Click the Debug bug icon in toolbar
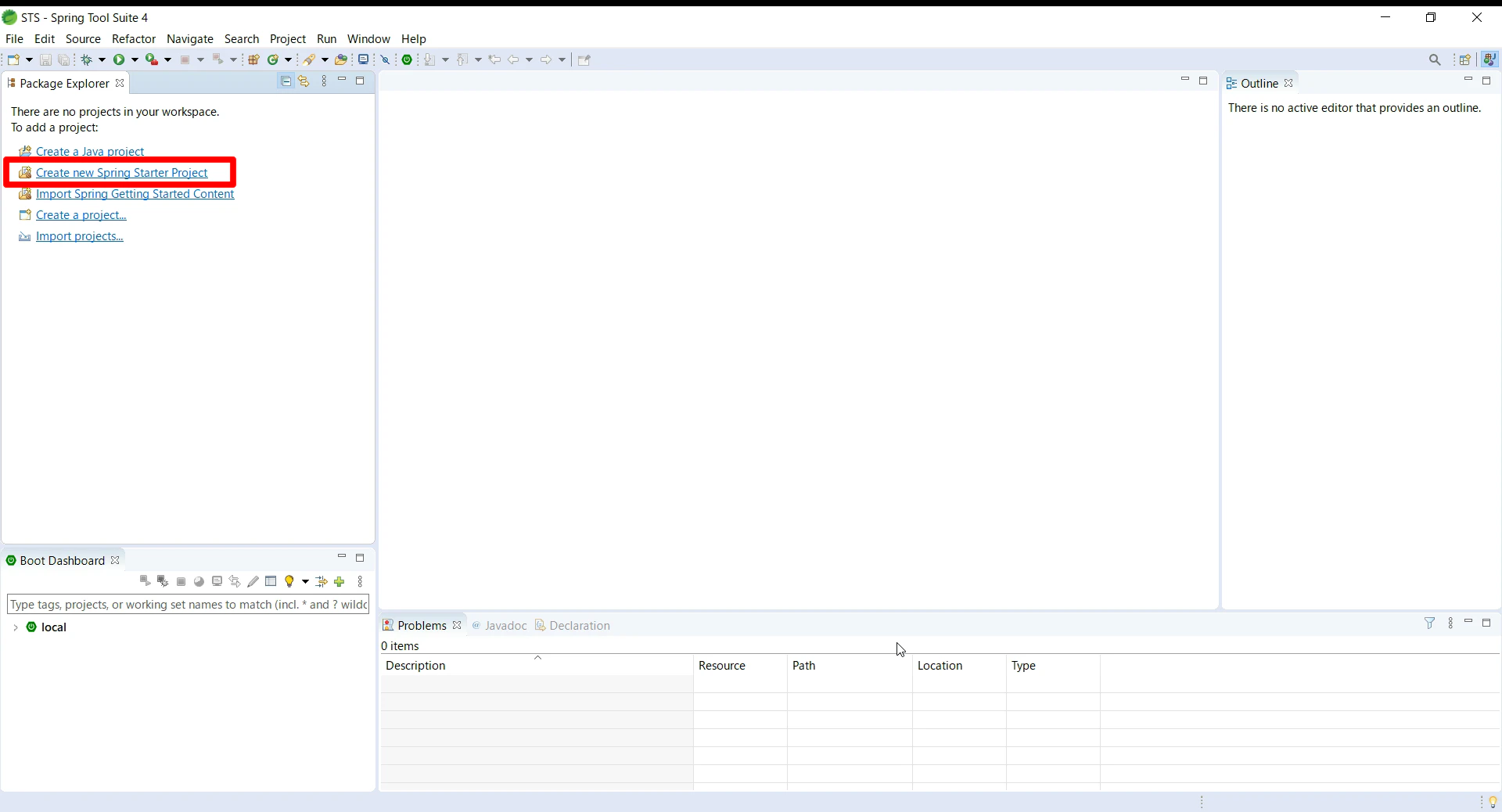The height and width of the screenshot is (812, 1502). (87, 59)
